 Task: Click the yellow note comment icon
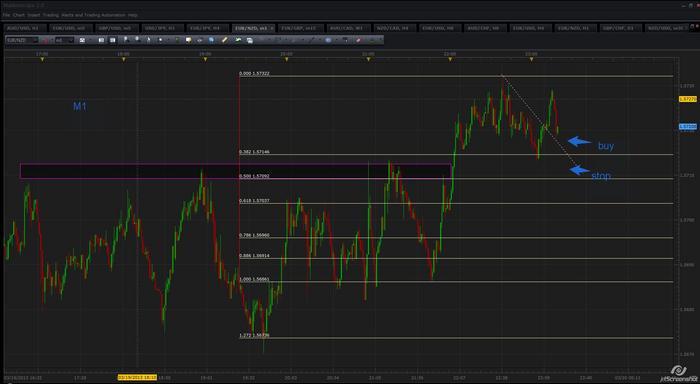pos(188,40)
